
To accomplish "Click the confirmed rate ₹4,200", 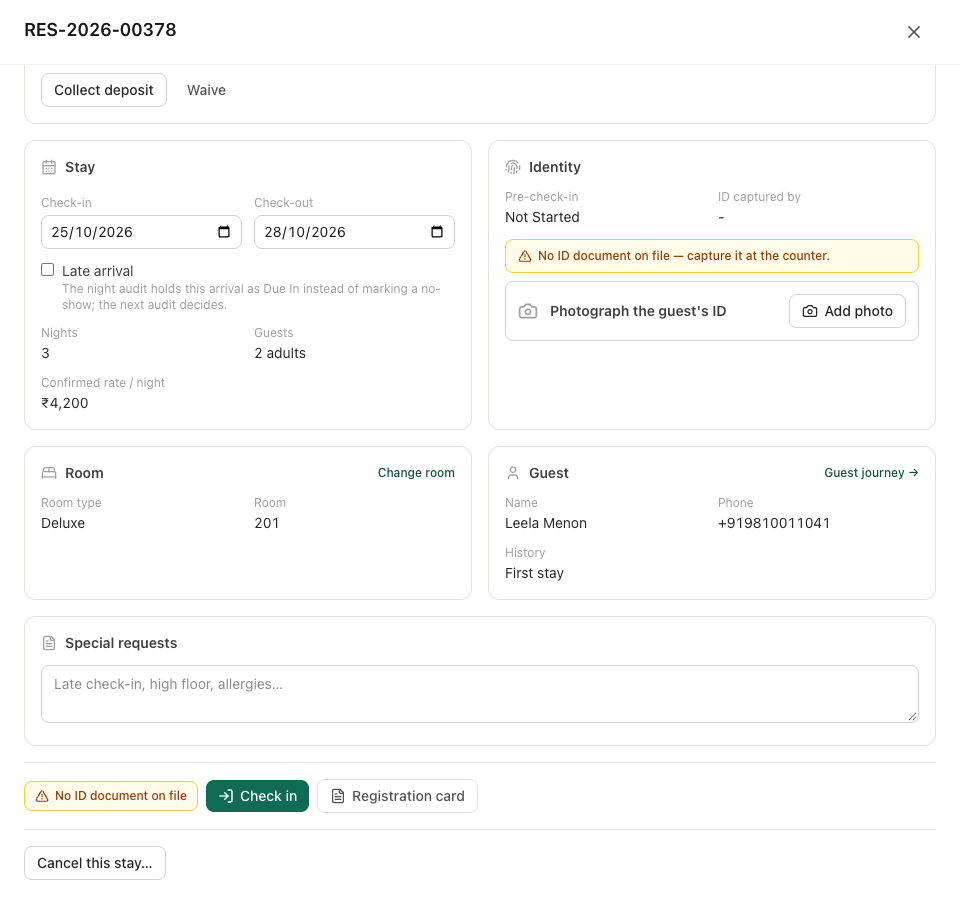I will (x=65, y=403).
